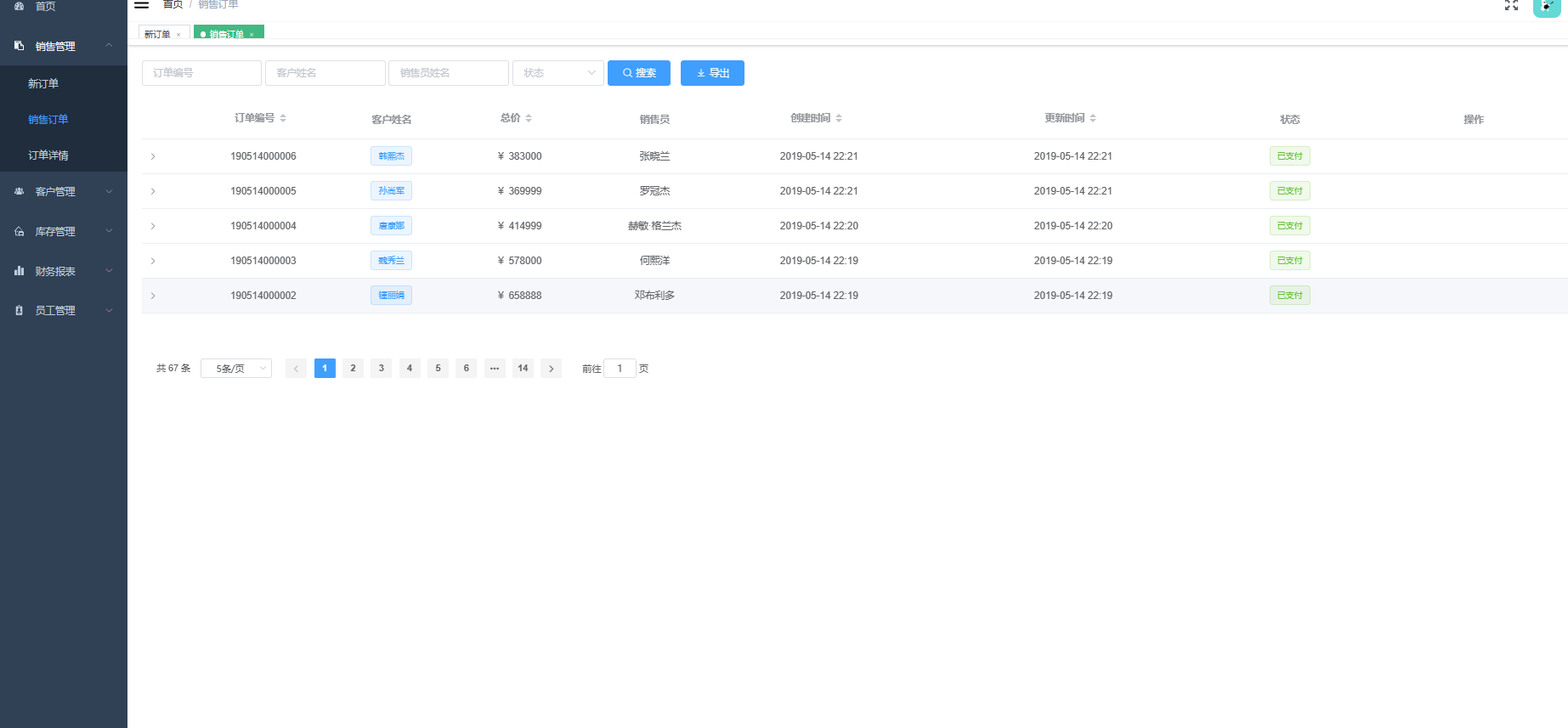Image resolution: width=1568 pixels, height=728 pixels.
Task: Click the pagination ellipsis to jump pages
Action: (x=495, y=369)
